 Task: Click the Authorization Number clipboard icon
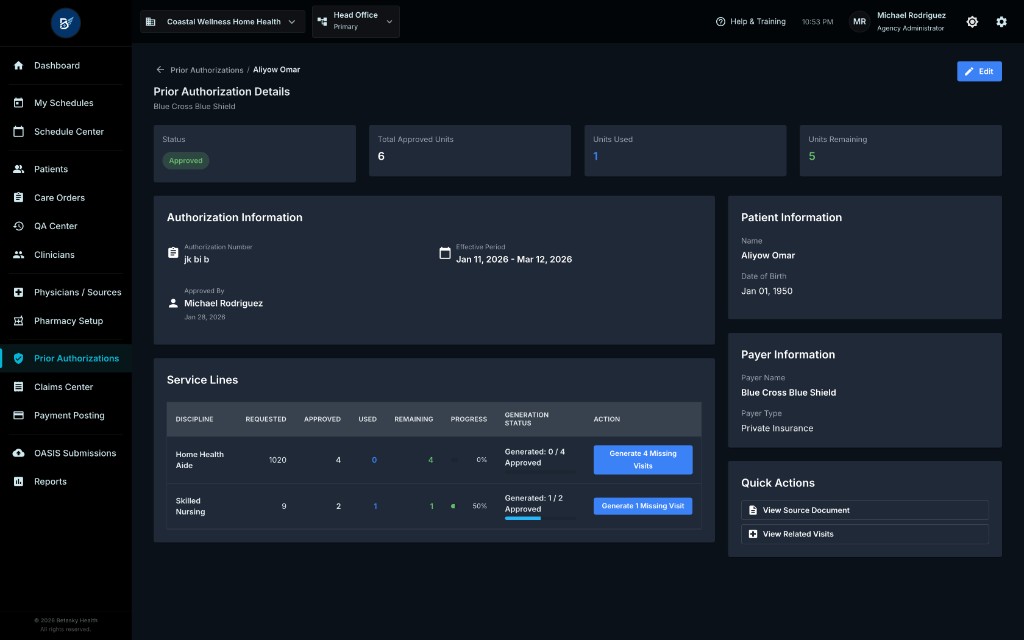click(x=173, y=253)
